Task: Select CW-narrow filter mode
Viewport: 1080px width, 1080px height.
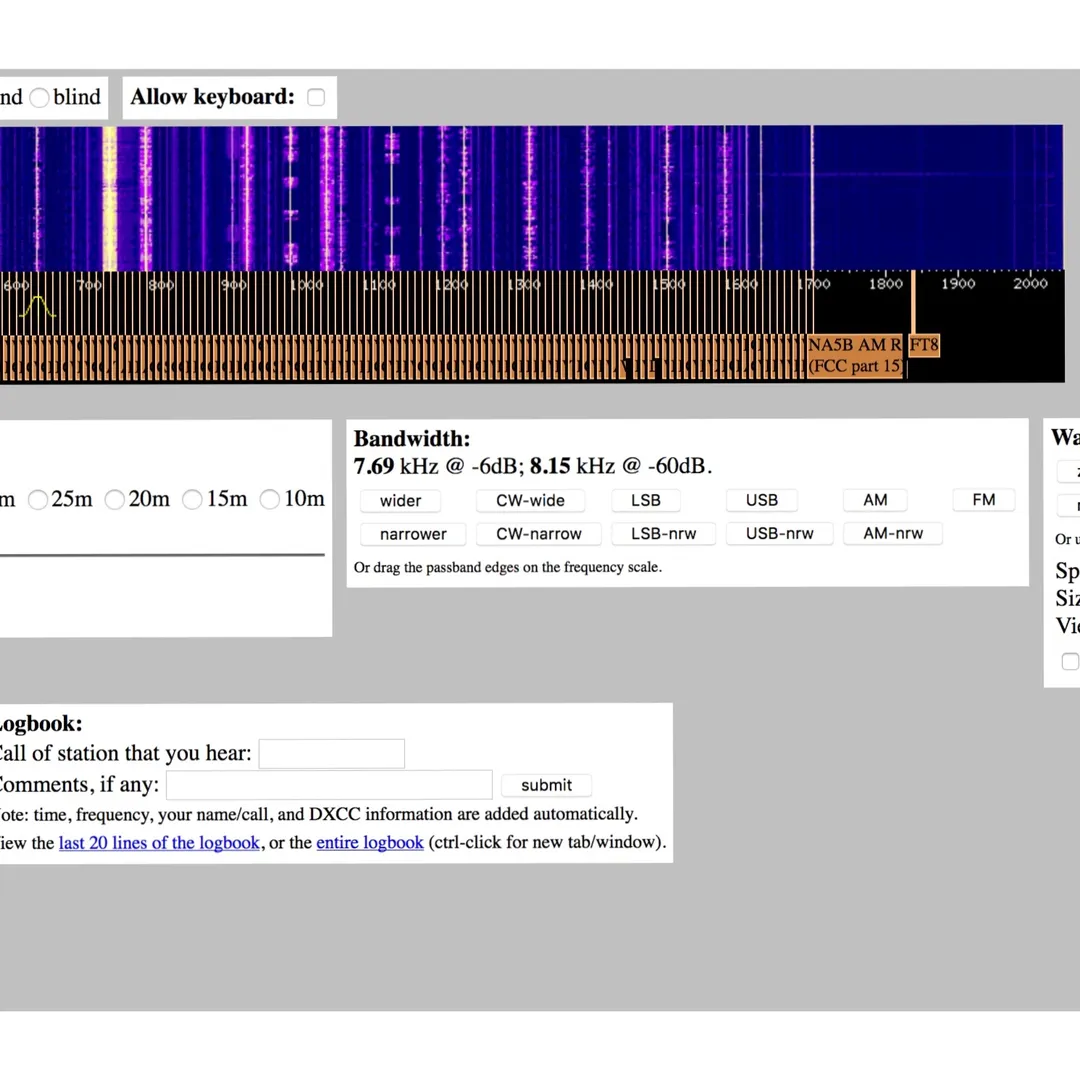Action: (x=538, y=534)
